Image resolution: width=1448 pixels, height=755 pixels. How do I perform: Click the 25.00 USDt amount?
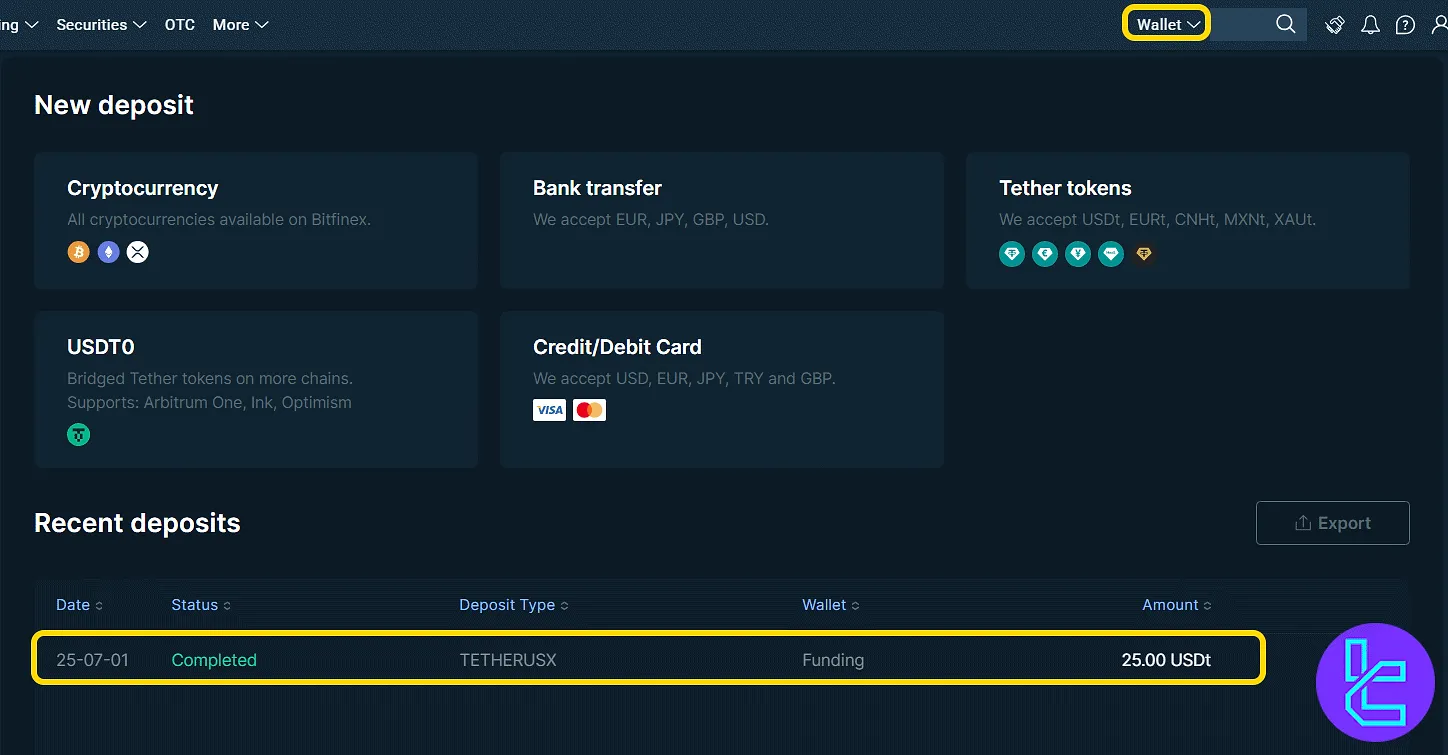(1166, 660)
